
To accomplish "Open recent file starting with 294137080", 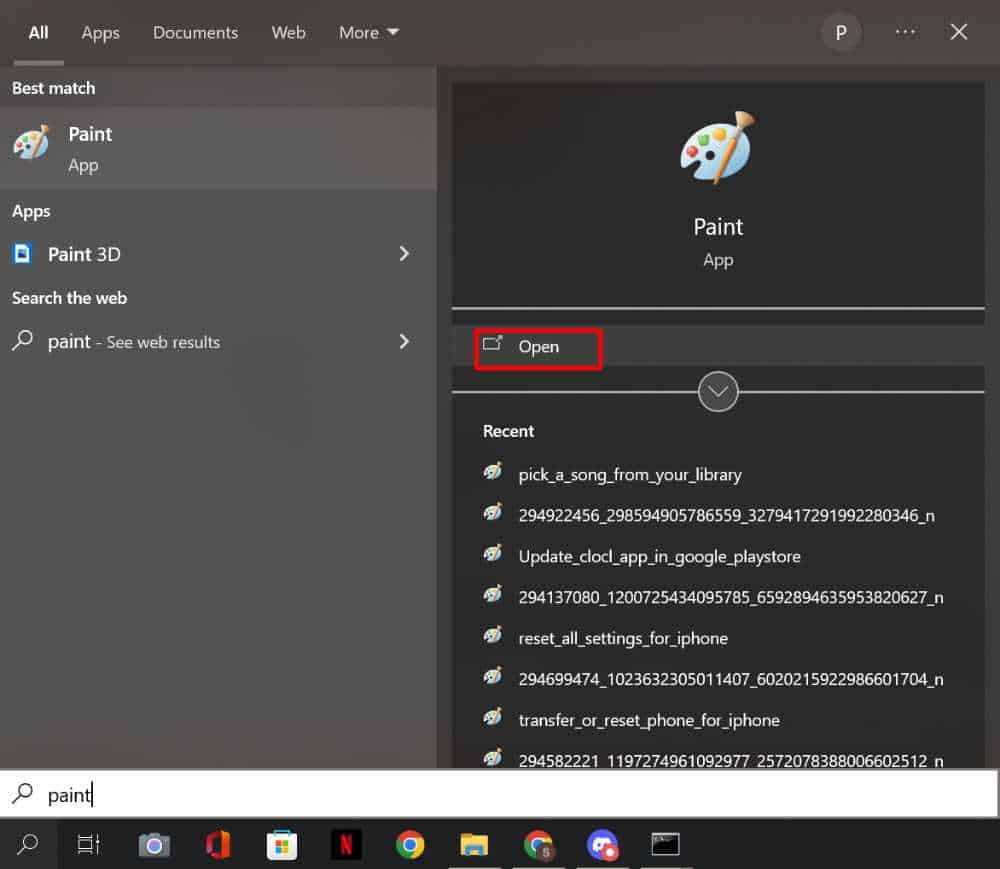I will [731, 597].
